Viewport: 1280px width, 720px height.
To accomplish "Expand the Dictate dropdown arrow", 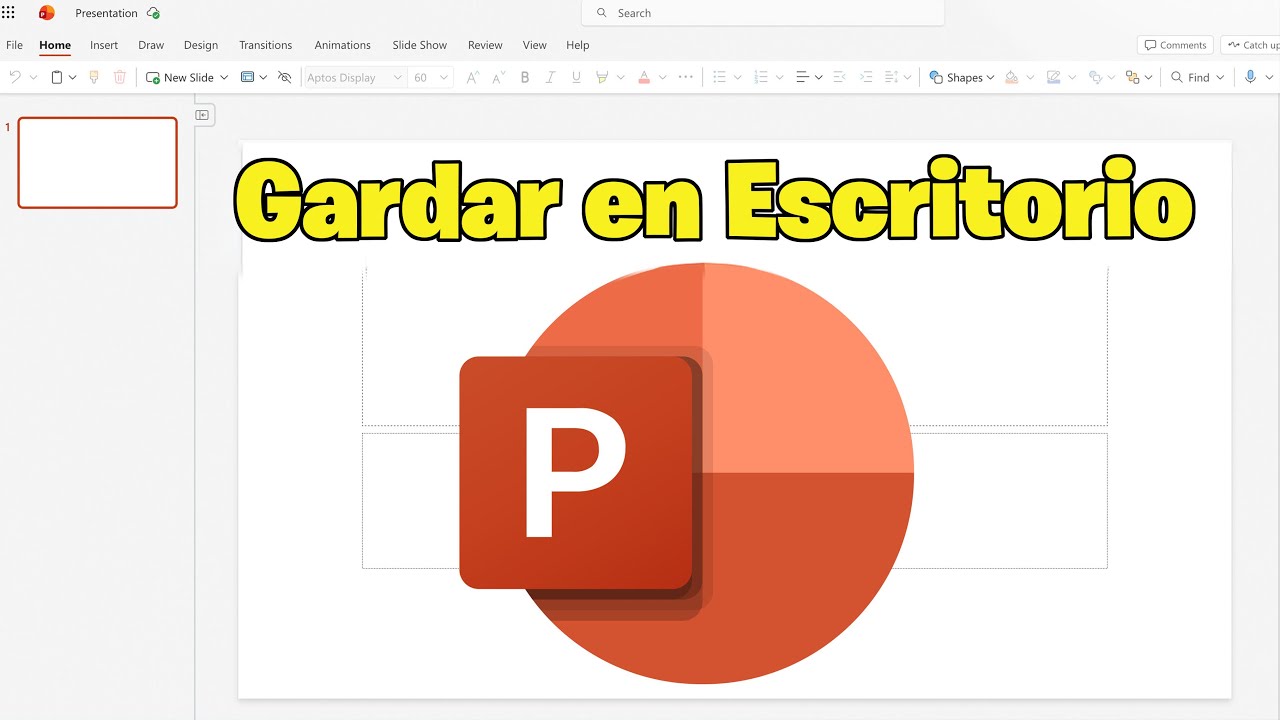I will click(x=1270, y=77).
